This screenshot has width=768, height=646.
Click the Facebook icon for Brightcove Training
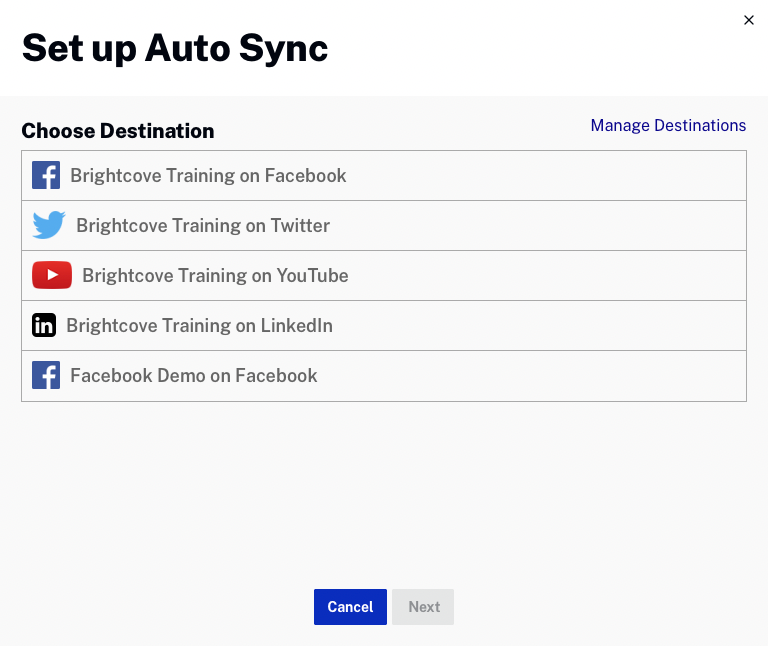46,176
